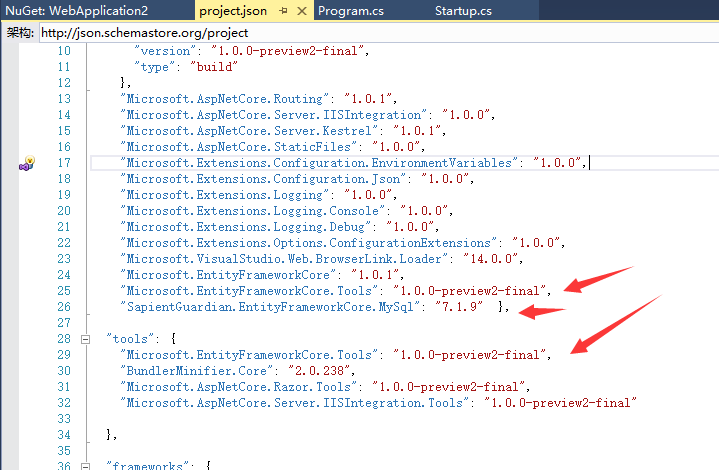
Task: Select the project.json tab
Action: 233,11
